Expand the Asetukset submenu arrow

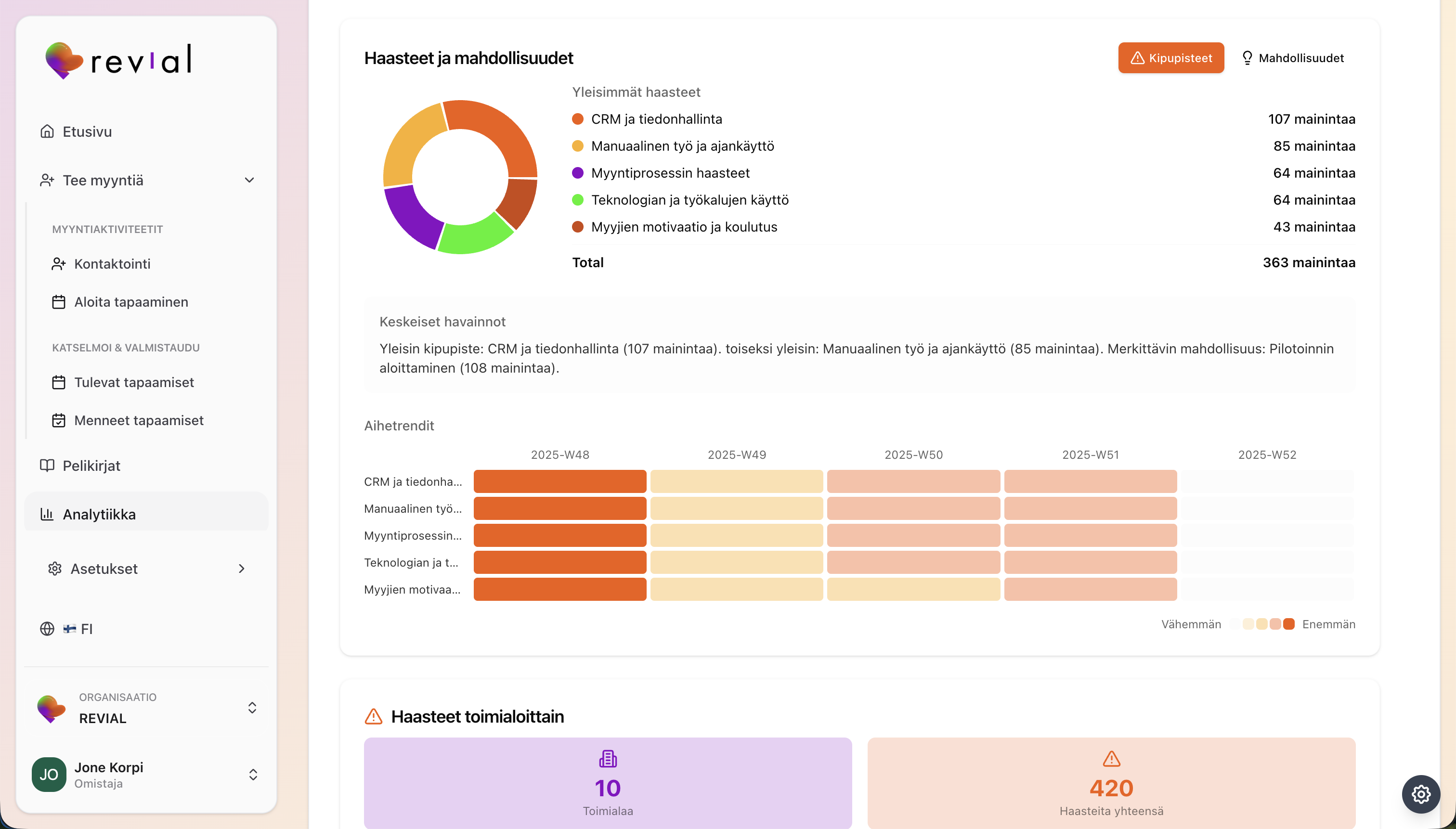point(241,568)
